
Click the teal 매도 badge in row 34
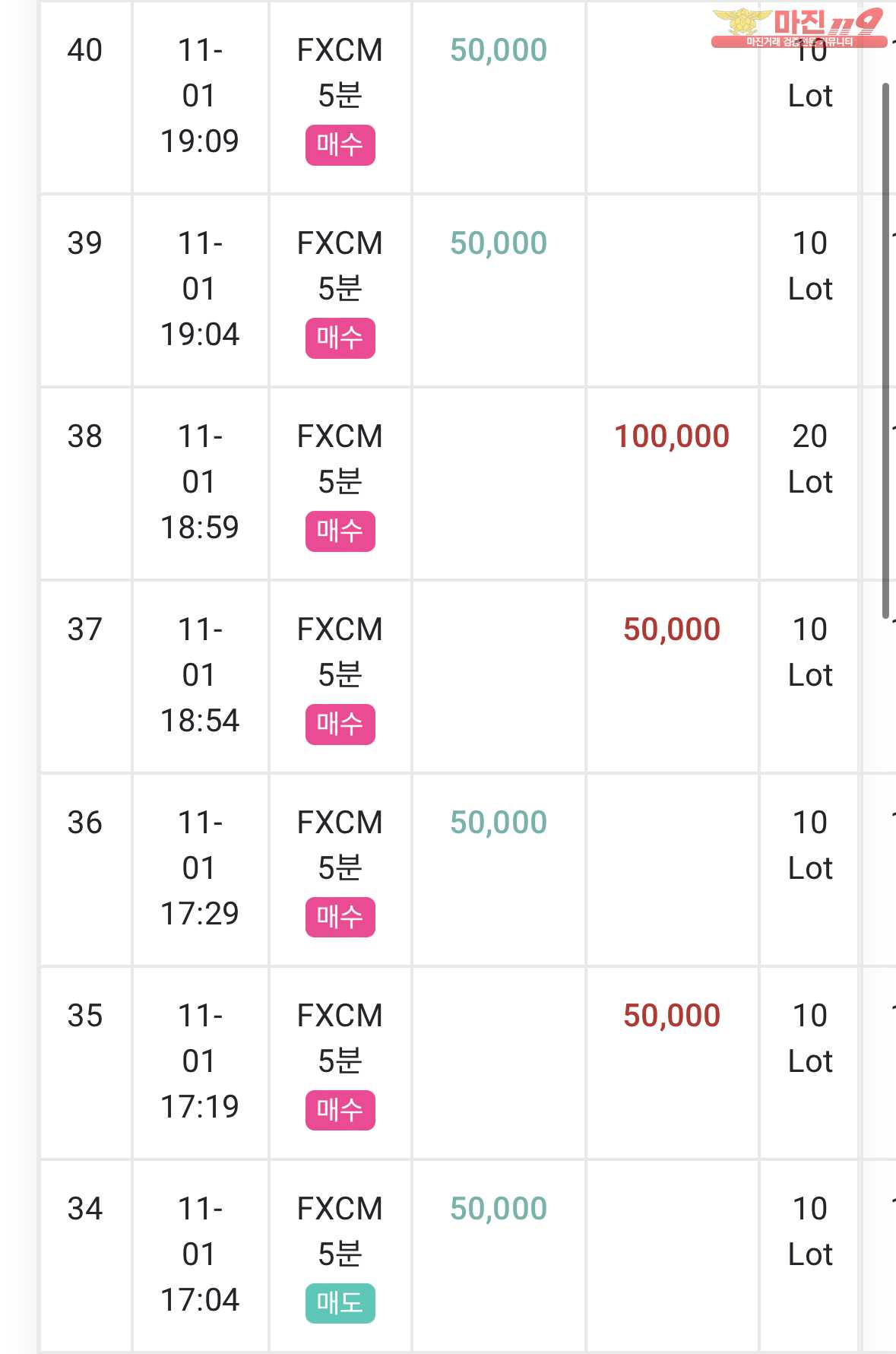click(340, 1303)
